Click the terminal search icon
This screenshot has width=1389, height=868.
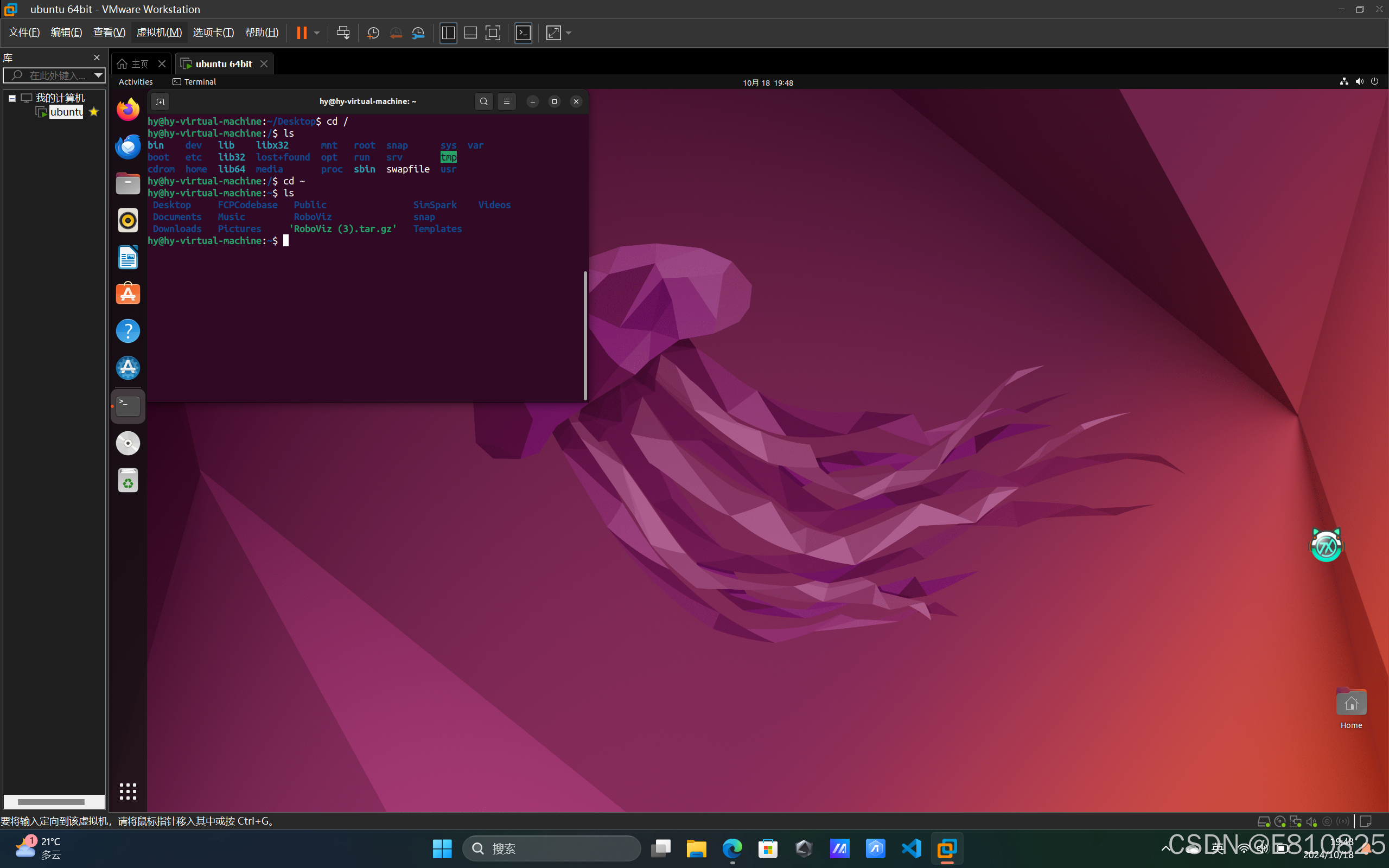(x=484, y=101)
